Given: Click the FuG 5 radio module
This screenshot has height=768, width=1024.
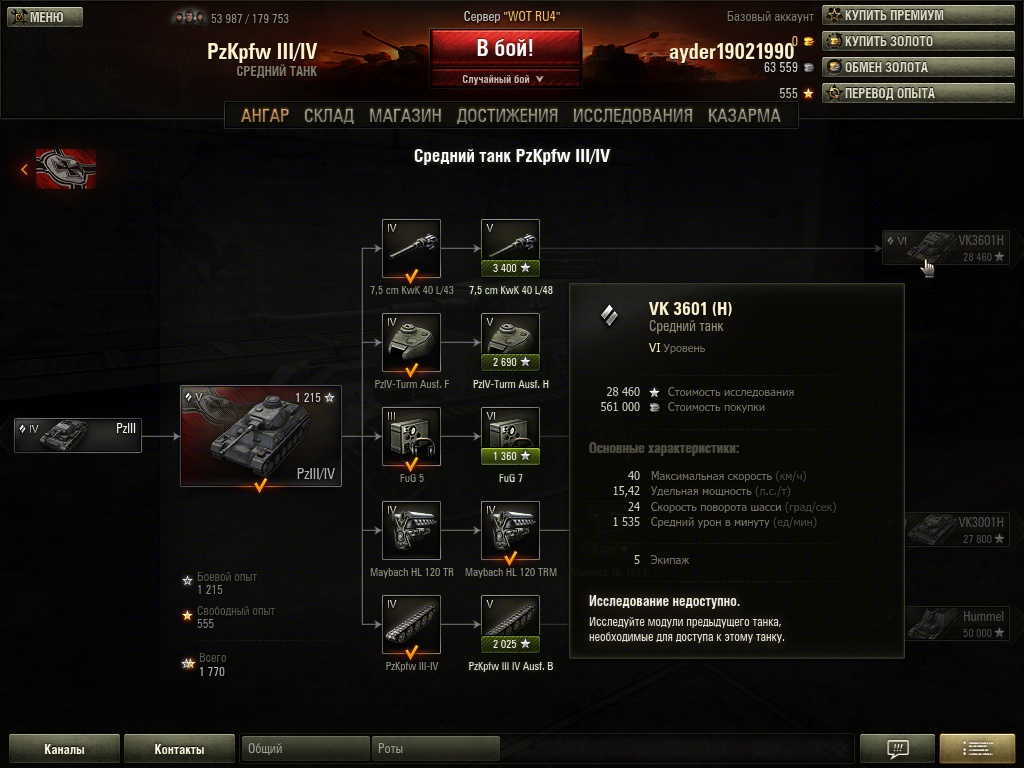Looking at the screenshot, I should (411, 436).
